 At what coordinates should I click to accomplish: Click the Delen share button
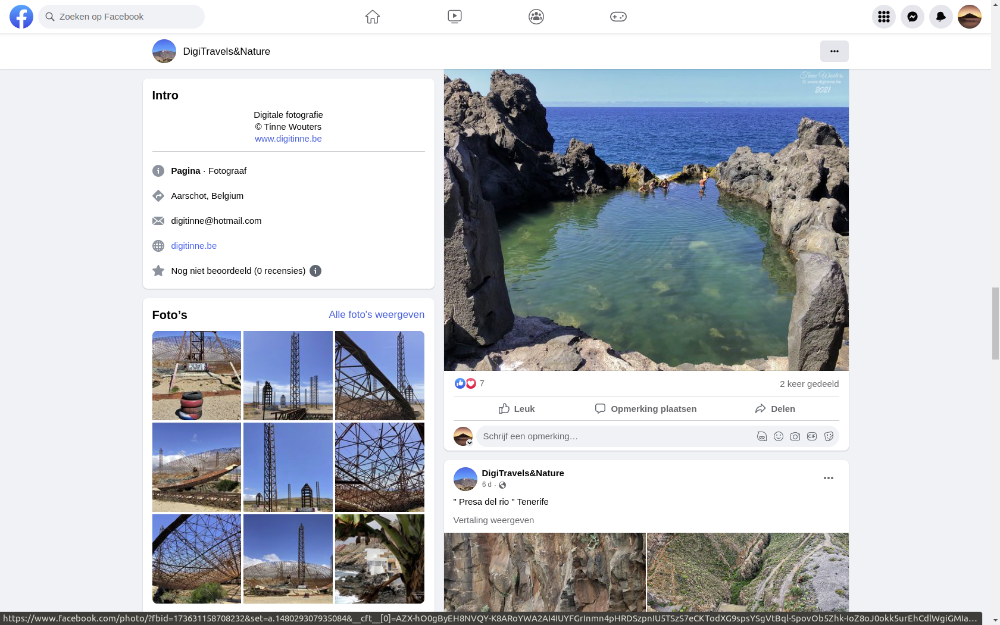(775, 409)
